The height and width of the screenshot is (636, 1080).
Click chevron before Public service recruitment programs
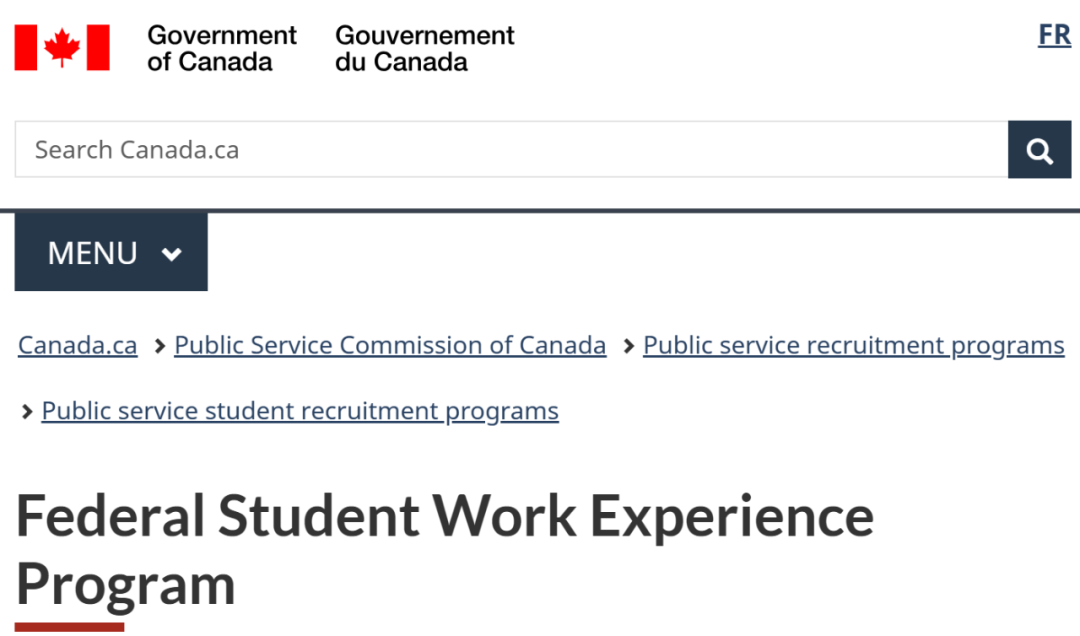[628, 346]
